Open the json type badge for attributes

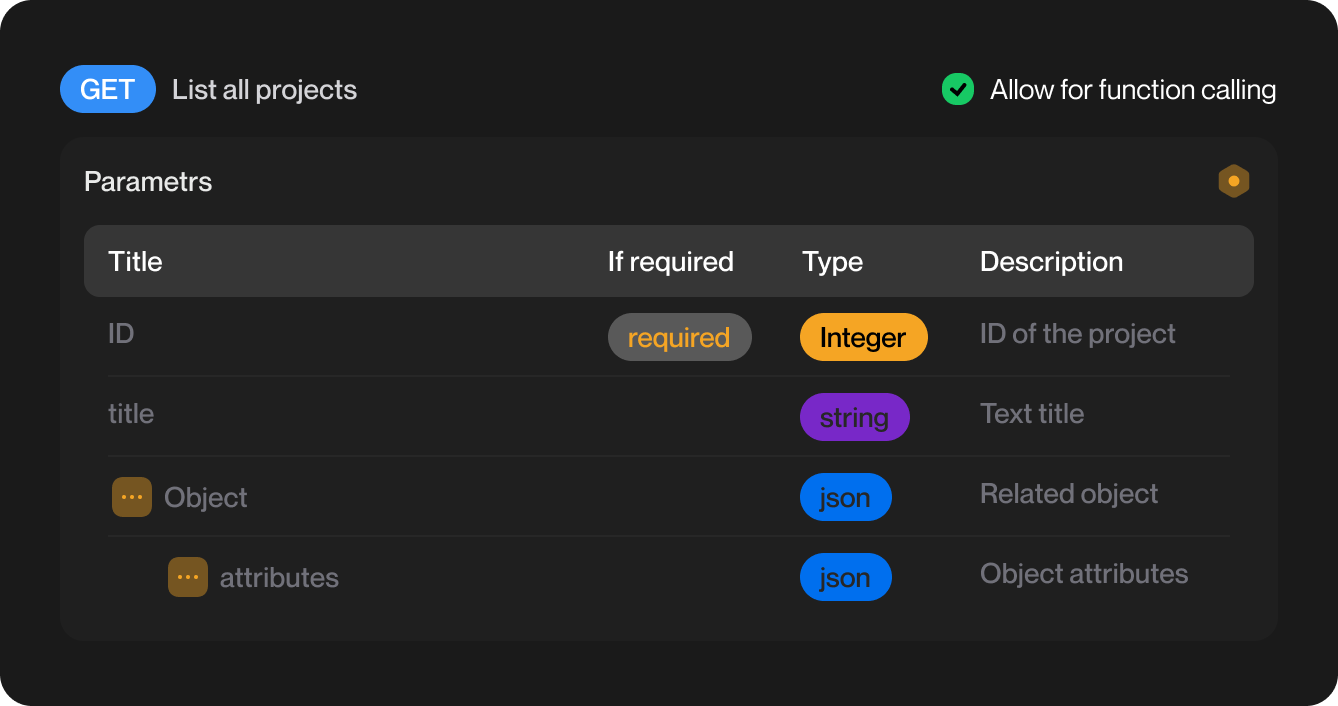[x=845, y=577]
